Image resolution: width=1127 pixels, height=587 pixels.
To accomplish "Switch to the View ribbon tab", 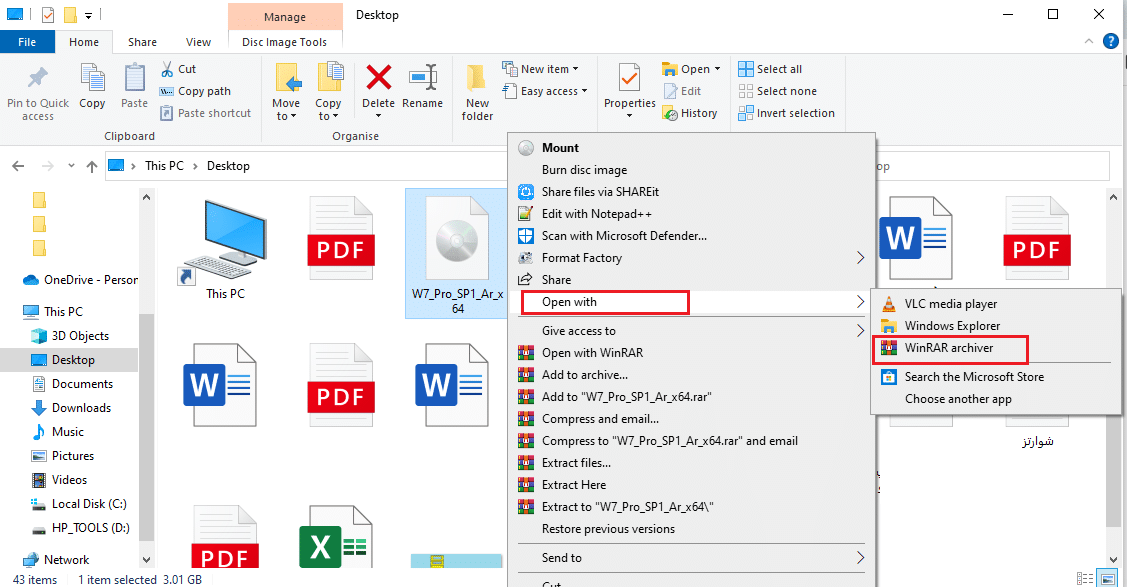I will pos(199,42).
